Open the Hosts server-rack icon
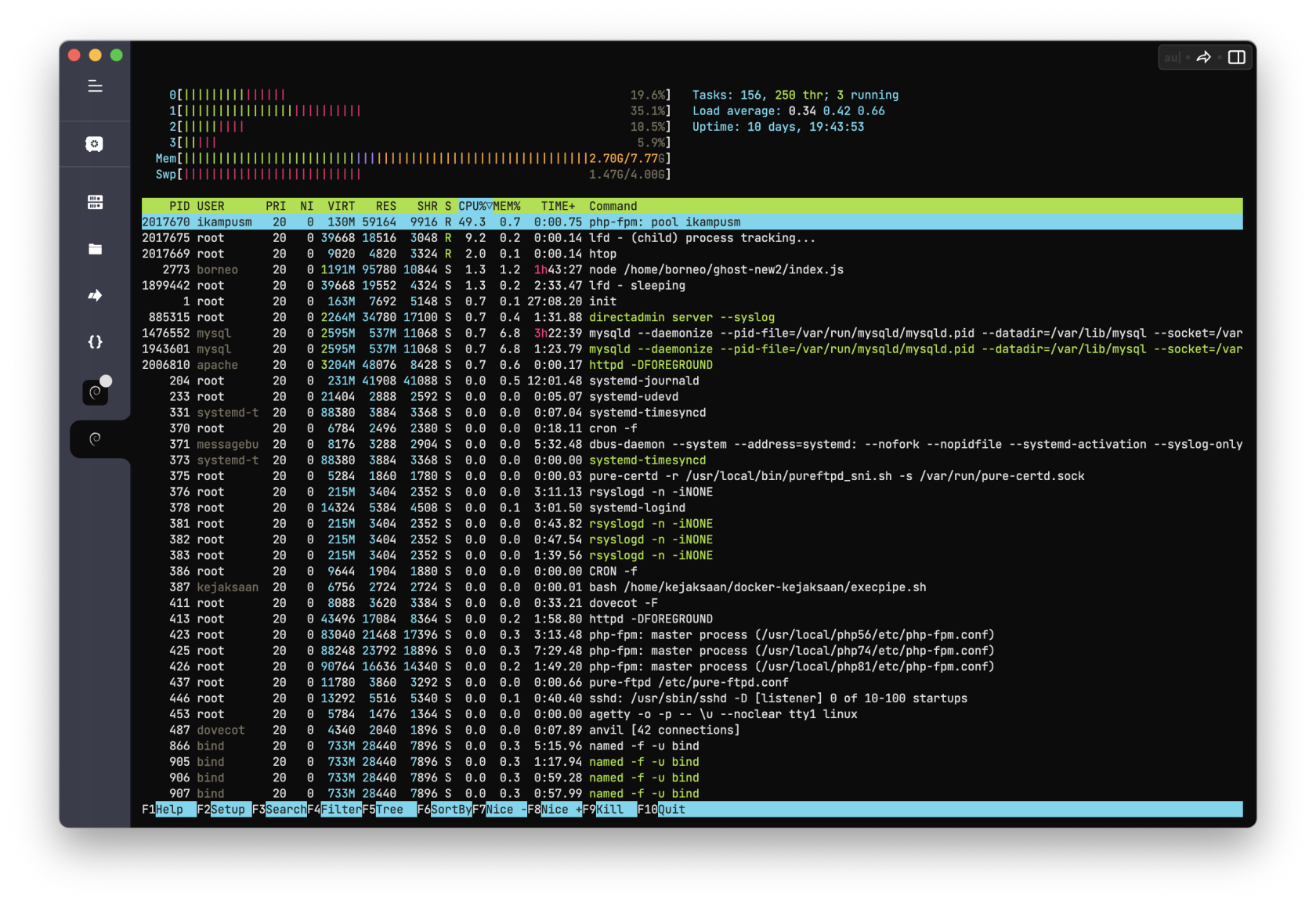Screen dimensions: 1316x906 point(95,202)
